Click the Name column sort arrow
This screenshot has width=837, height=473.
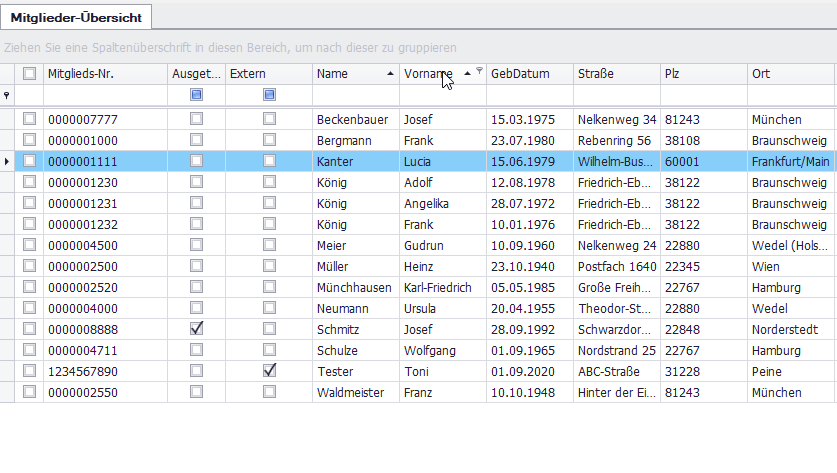point(389,74)
